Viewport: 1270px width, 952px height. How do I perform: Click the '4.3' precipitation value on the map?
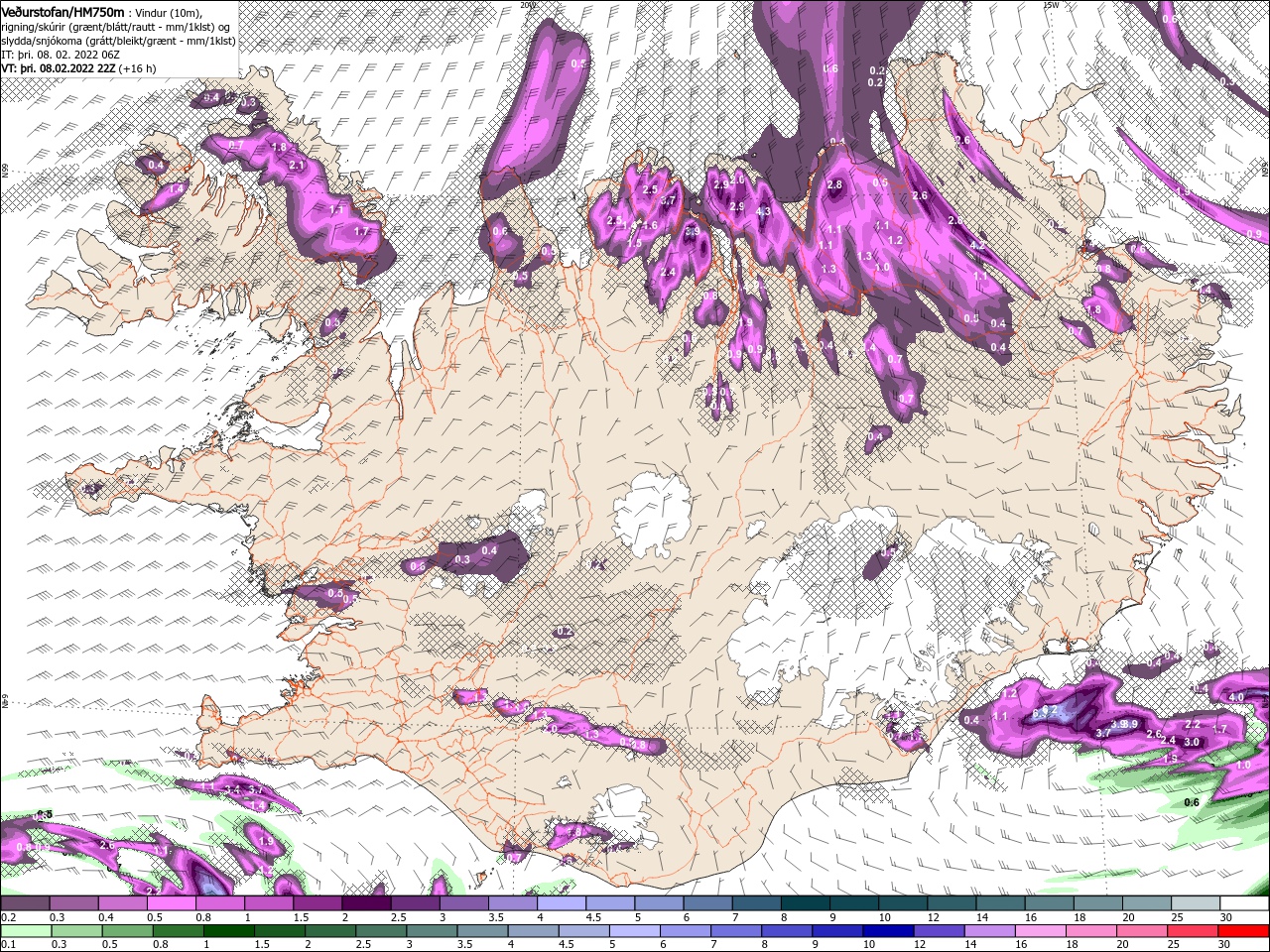(x=763, y=211)
